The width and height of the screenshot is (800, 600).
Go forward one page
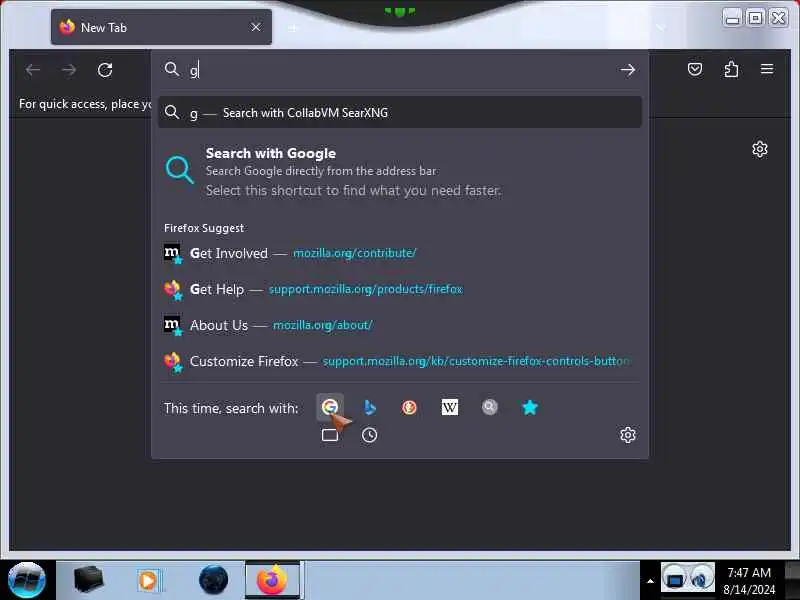click(x=69, y=70)
